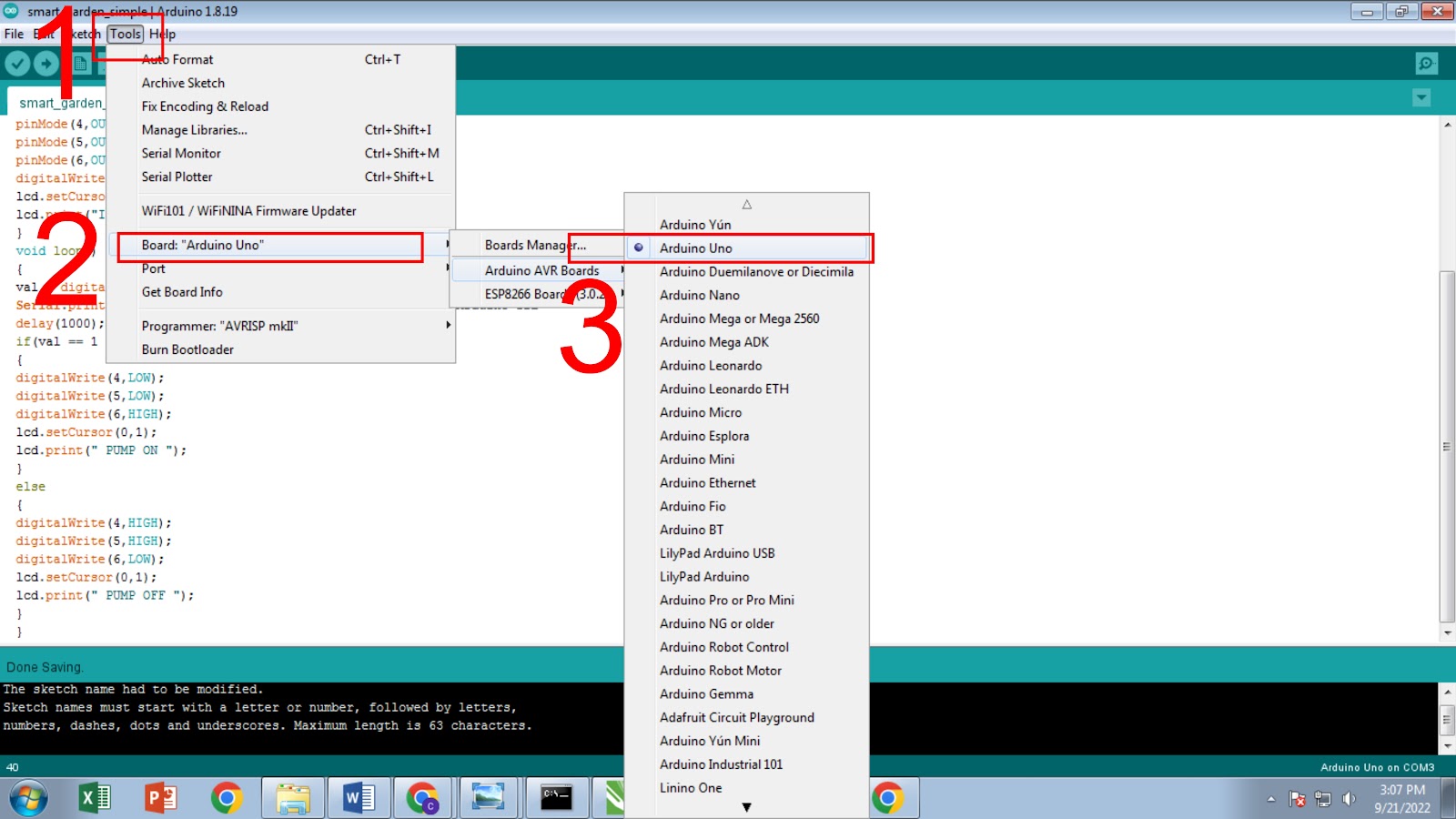1456x819 pixels.
Task: Select Arduino Leonardo board
Action: click(x=747, y=365)
